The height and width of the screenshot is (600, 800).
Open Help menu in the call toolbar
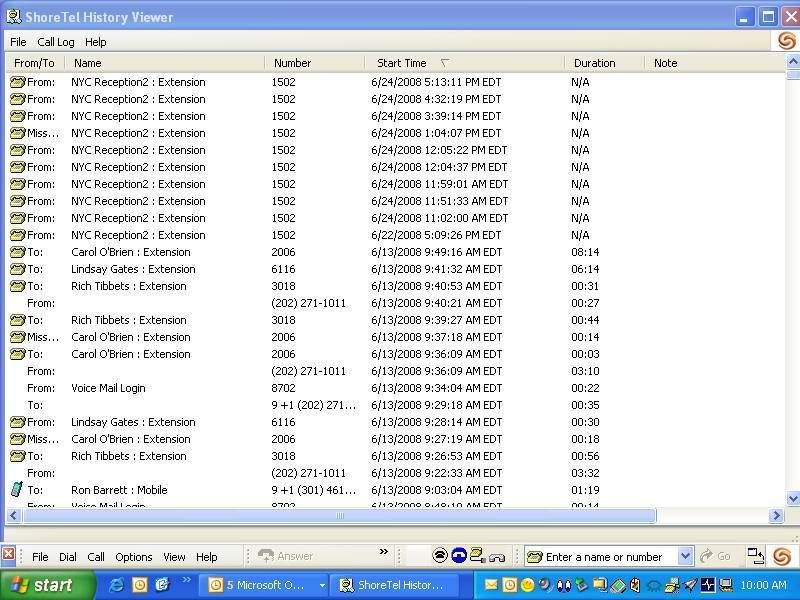click(207, 557)
